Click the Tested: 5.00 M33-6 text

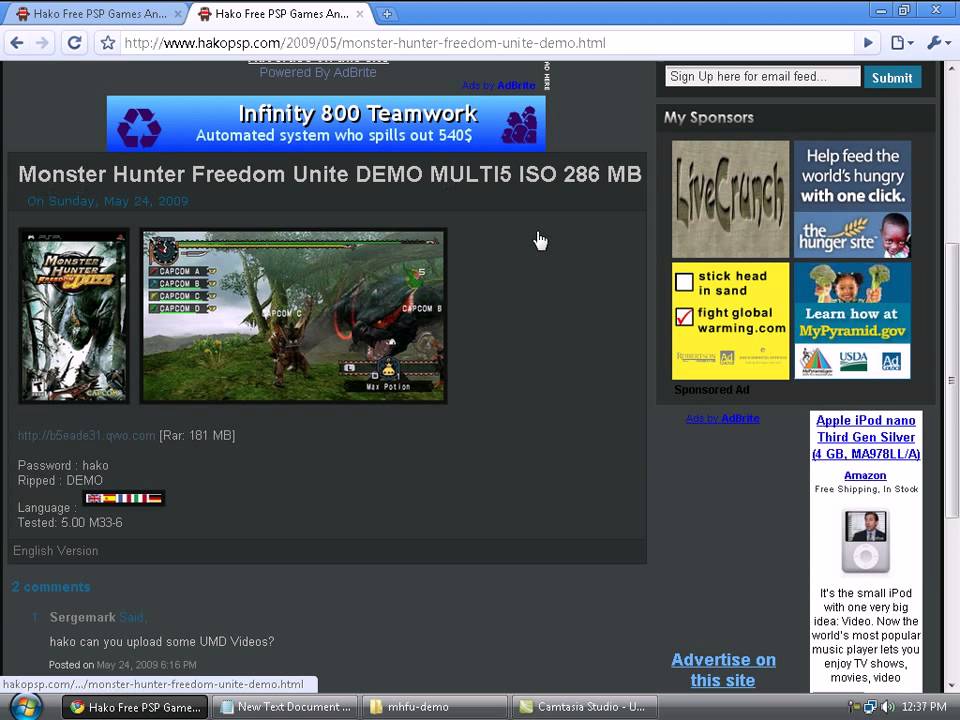tap(70, 522)
